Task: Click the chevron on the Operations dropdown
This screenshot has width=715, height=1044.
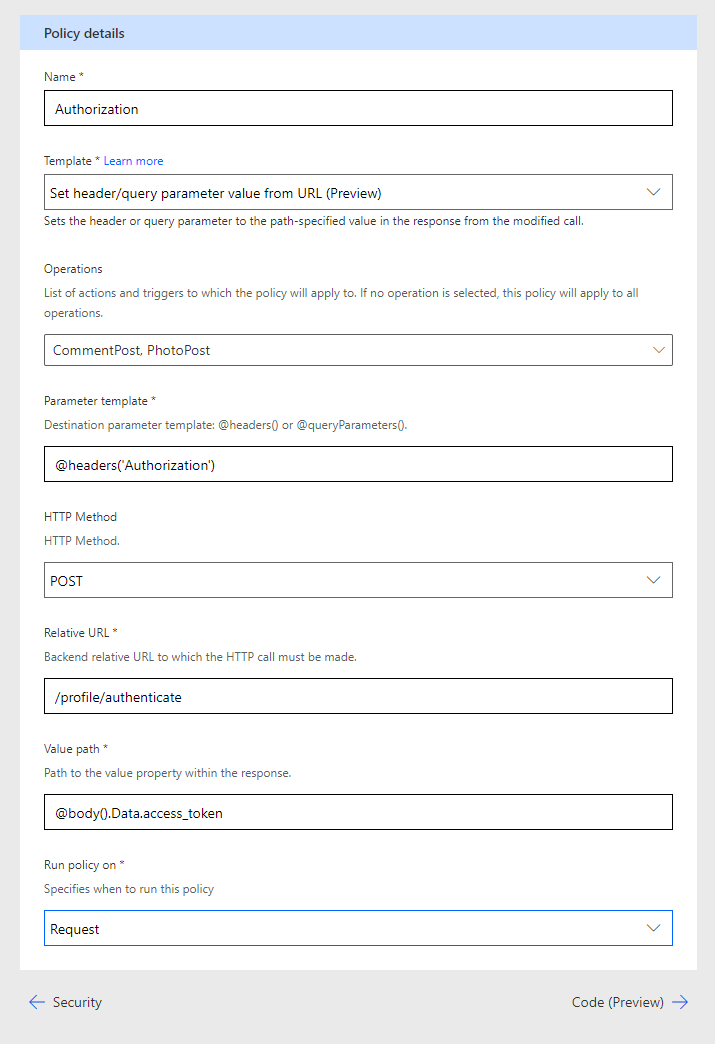Action: [658, 350]
